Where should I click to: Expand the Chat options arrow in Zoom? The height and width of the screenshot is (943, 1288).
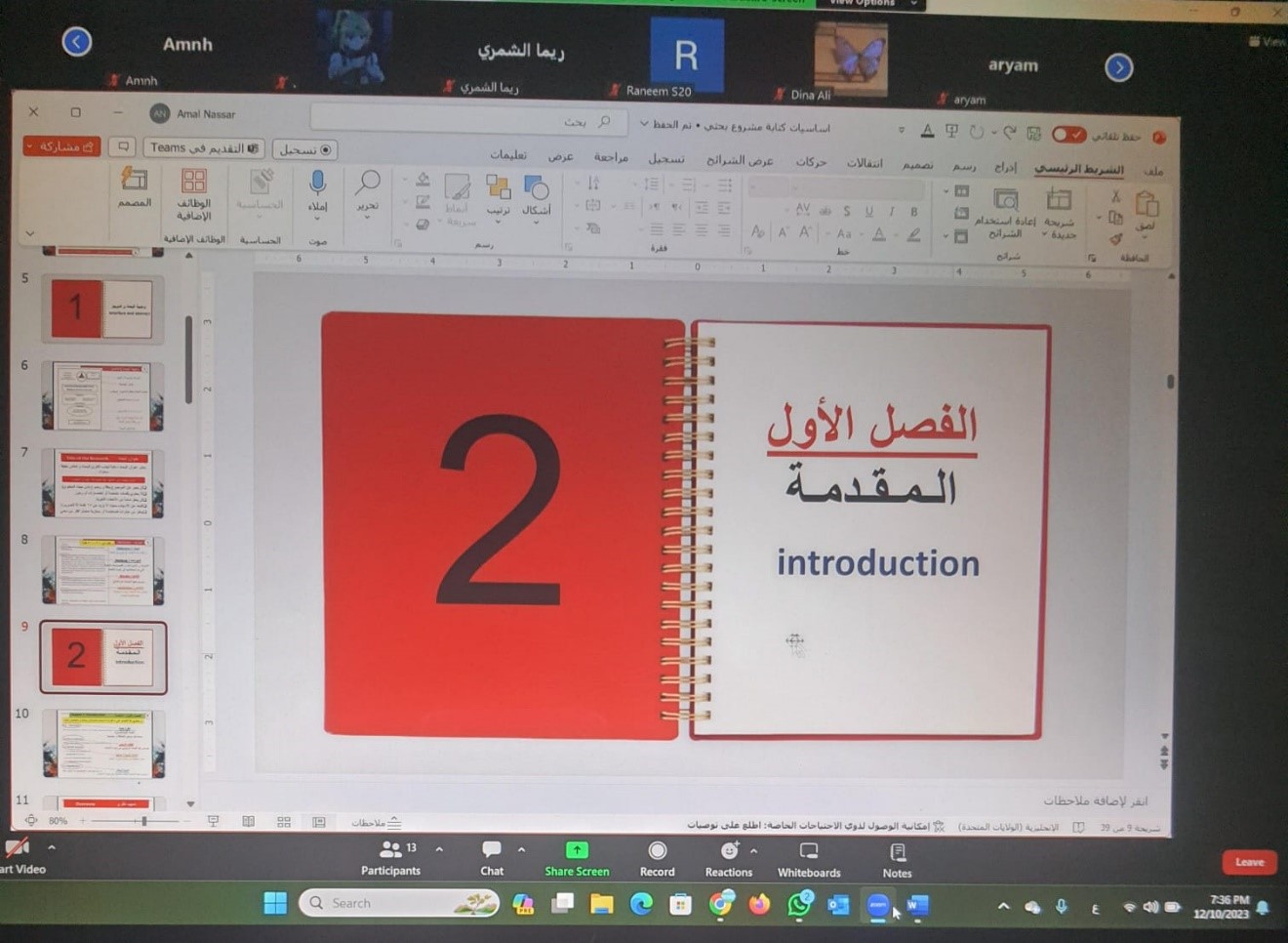(x=521, y=849)
